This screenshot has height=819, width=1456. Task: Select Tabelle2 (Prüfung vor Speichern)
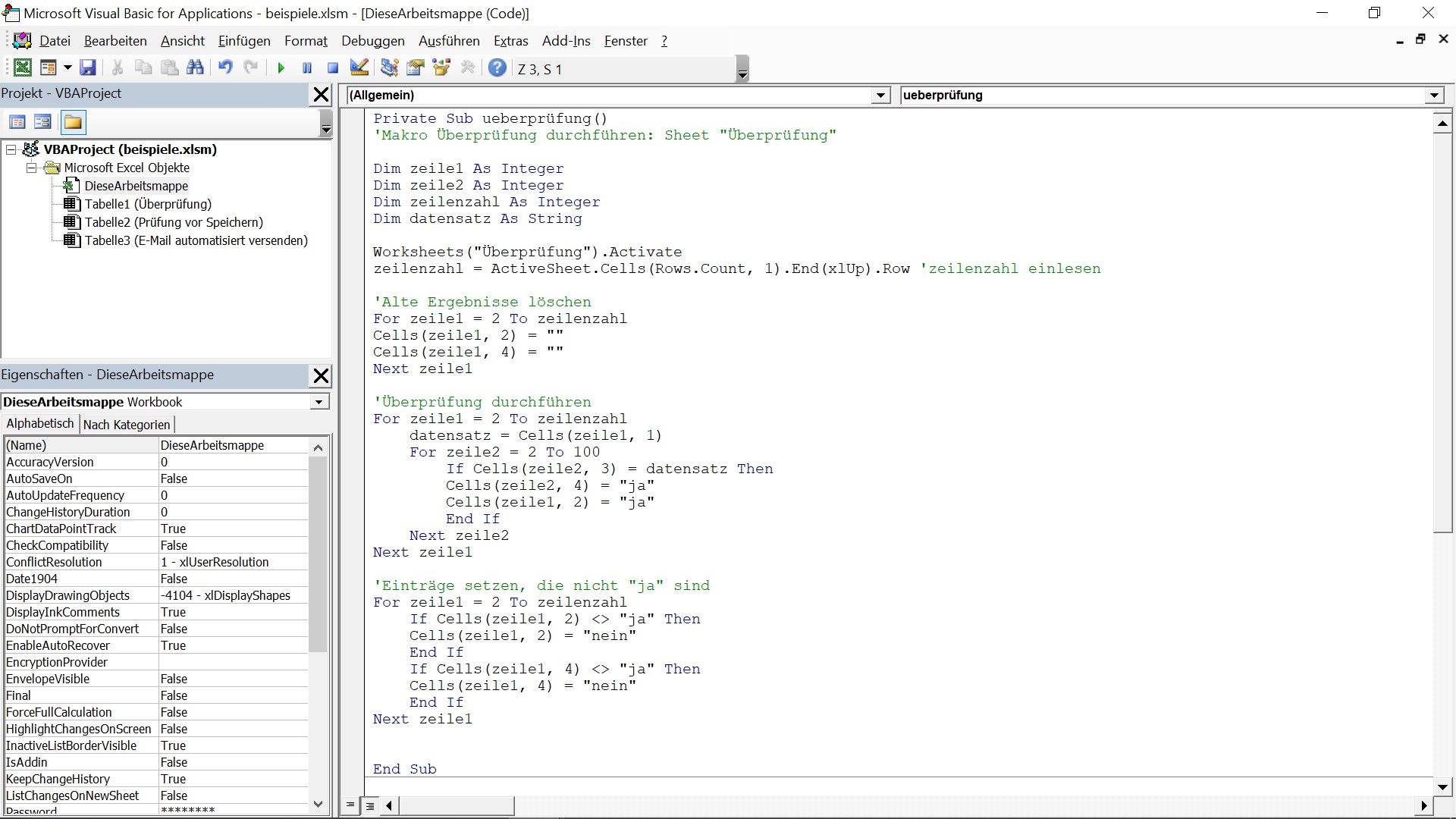pos(174,222)
